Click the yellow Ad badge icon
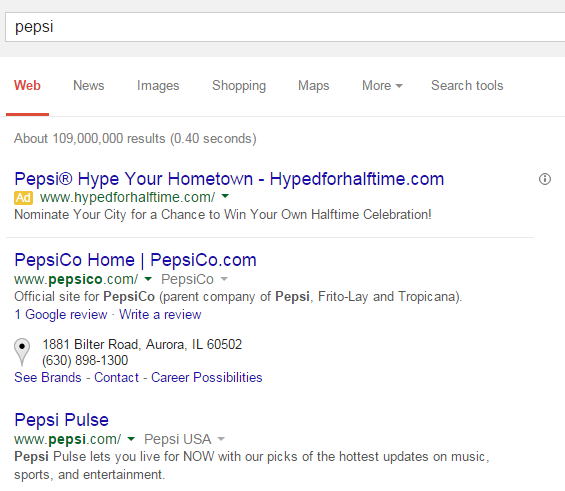The width and height of the screenshot is (565, 491). 23,198
